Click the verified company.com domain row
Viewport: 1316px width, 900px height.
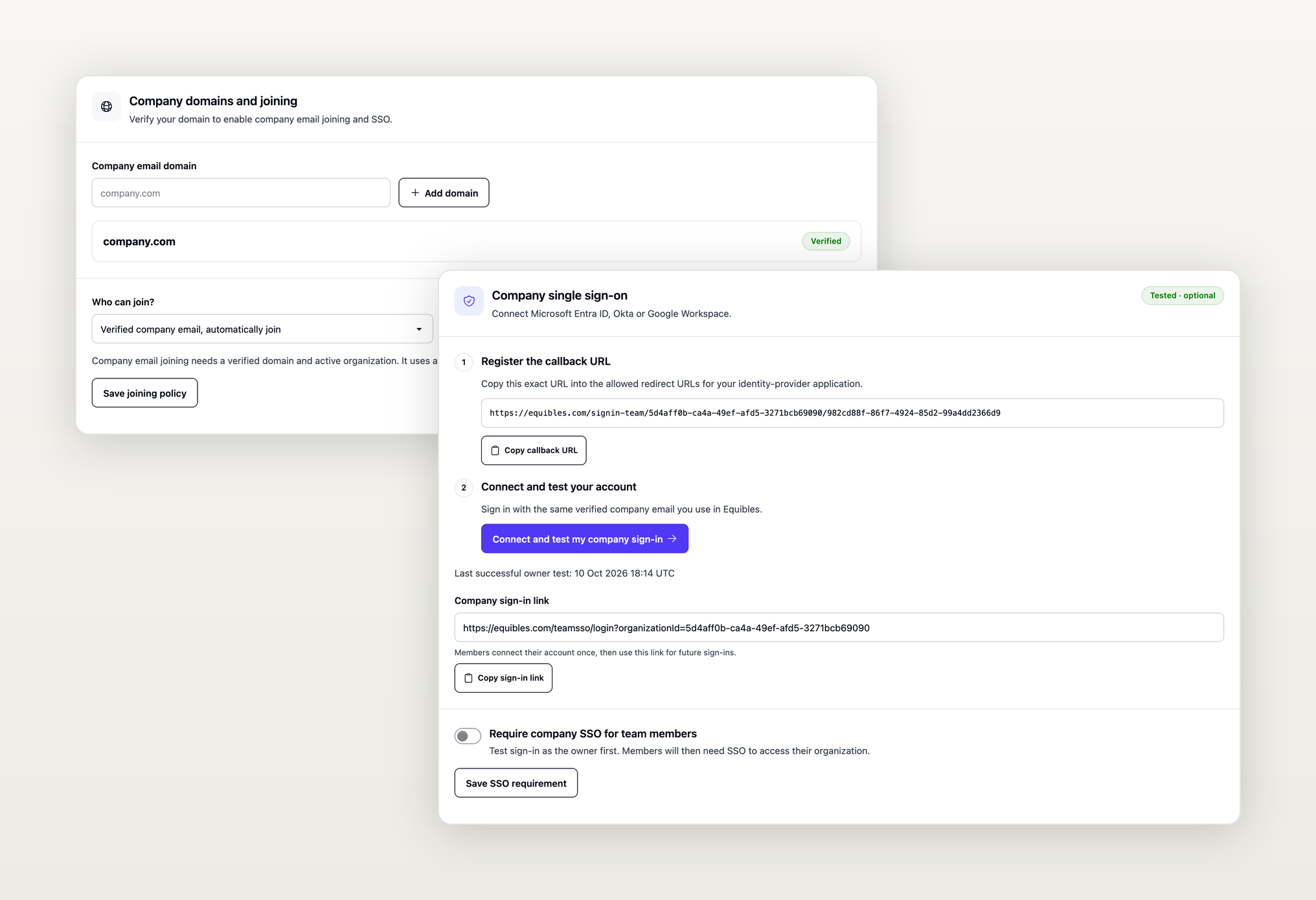(476, 241)
